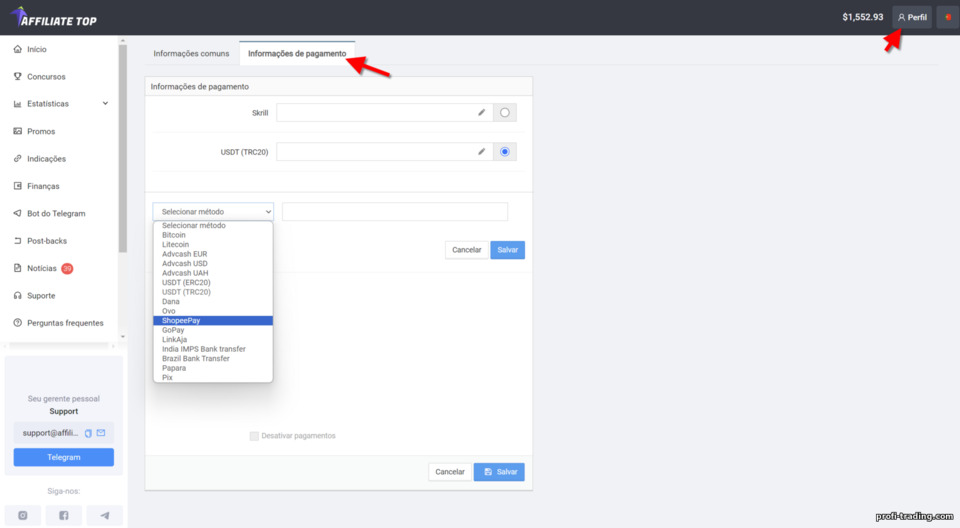960x528 pixels.
Task: Open the Instagram social icon
Action: (x=23, y=516)
